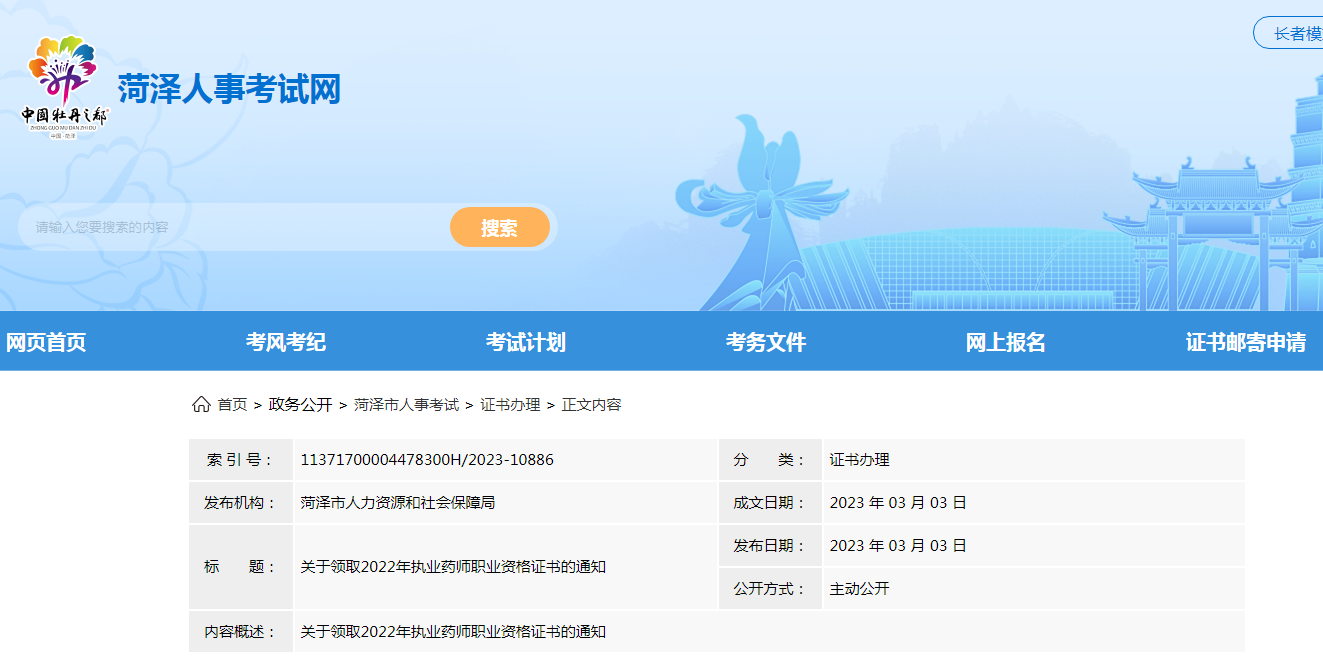Image resolution: width=1323 pixels, height=658 pixels.
Task: Click the 证书办理 link in the breadcrumb
Action: [510, 404]
